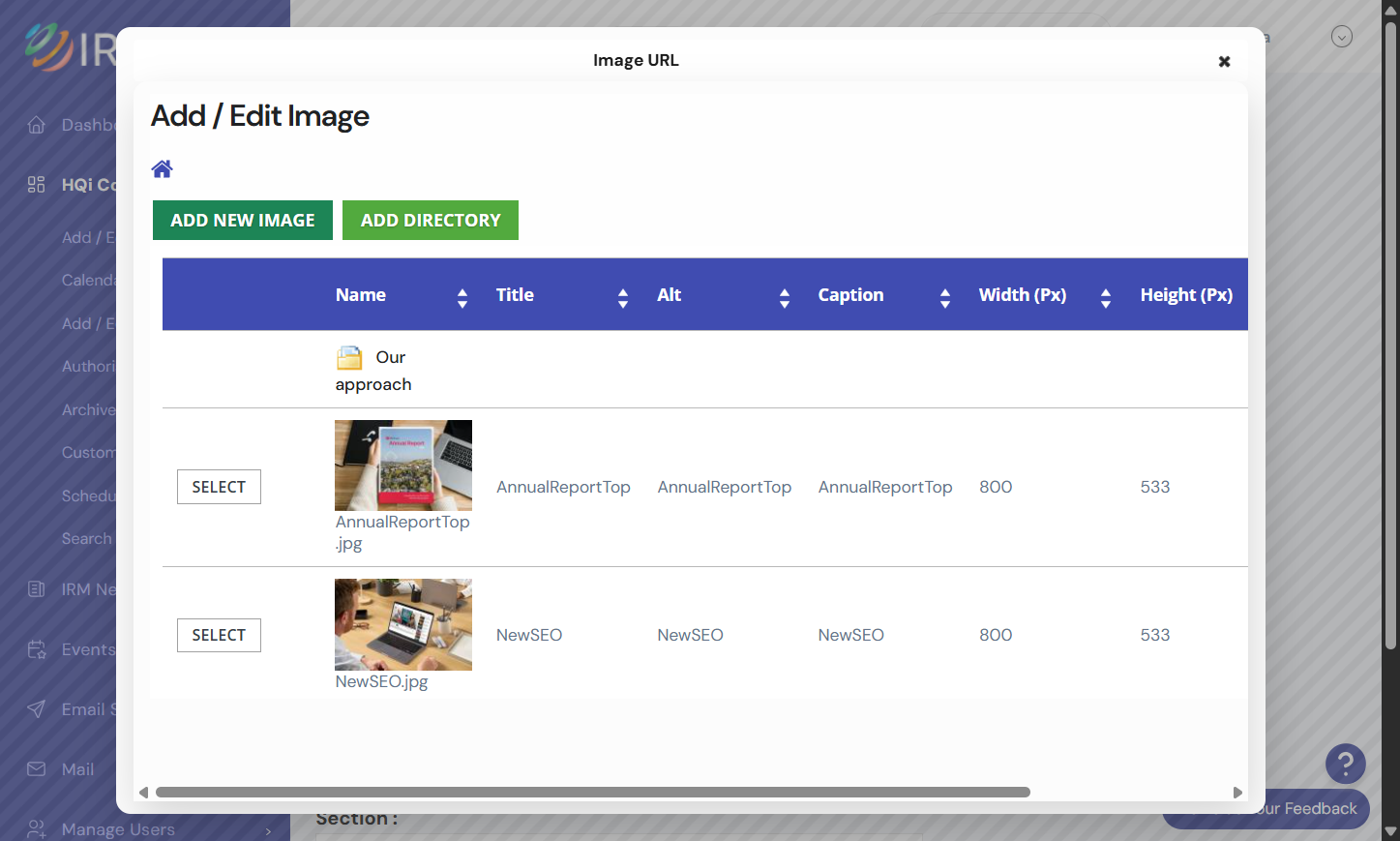Screen dimensions: 1400x841
Task: Click width value 800 in AnnualReportTop row
Action: pyautogui.click(x=996, y=487)
